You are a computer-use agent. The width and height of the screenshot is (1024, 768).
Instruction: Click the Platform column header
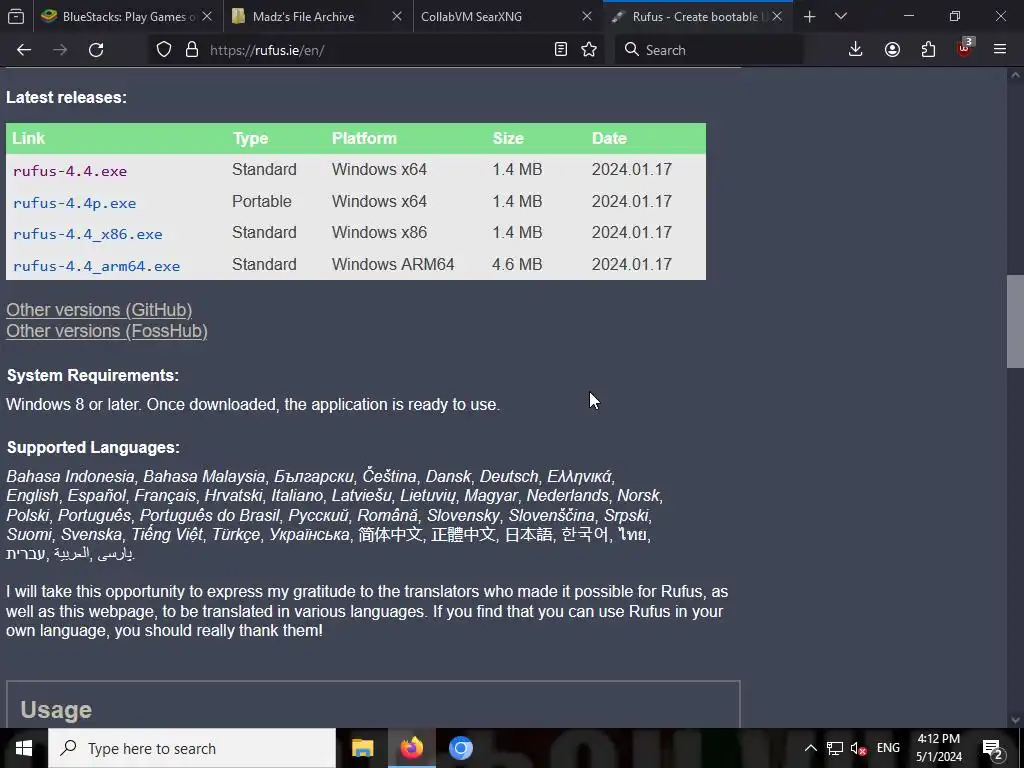click(364, 138)
